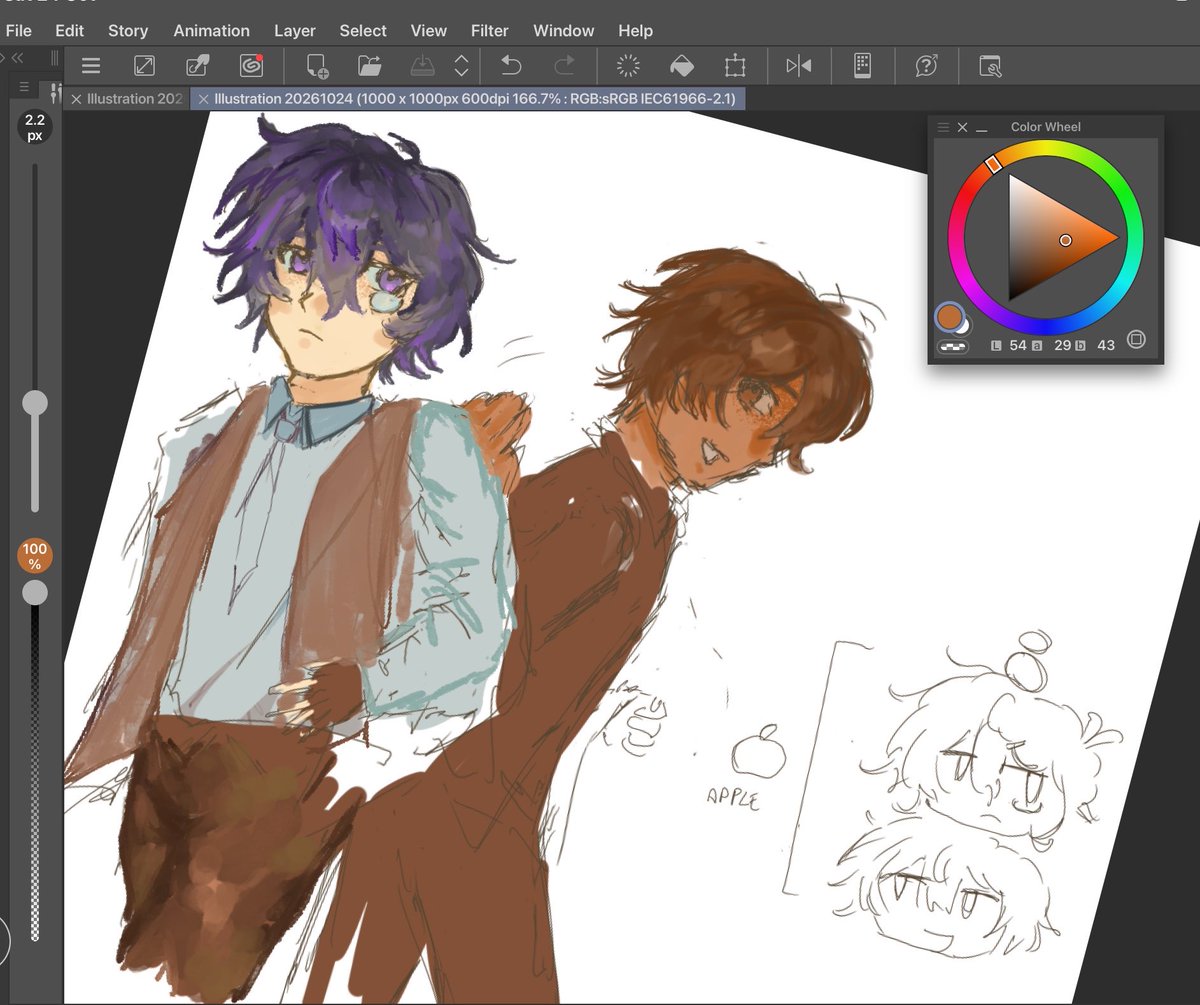Open help via the question bubble icon
1200x1005 pixels.
pyautogui.click(x=926, y=67)
